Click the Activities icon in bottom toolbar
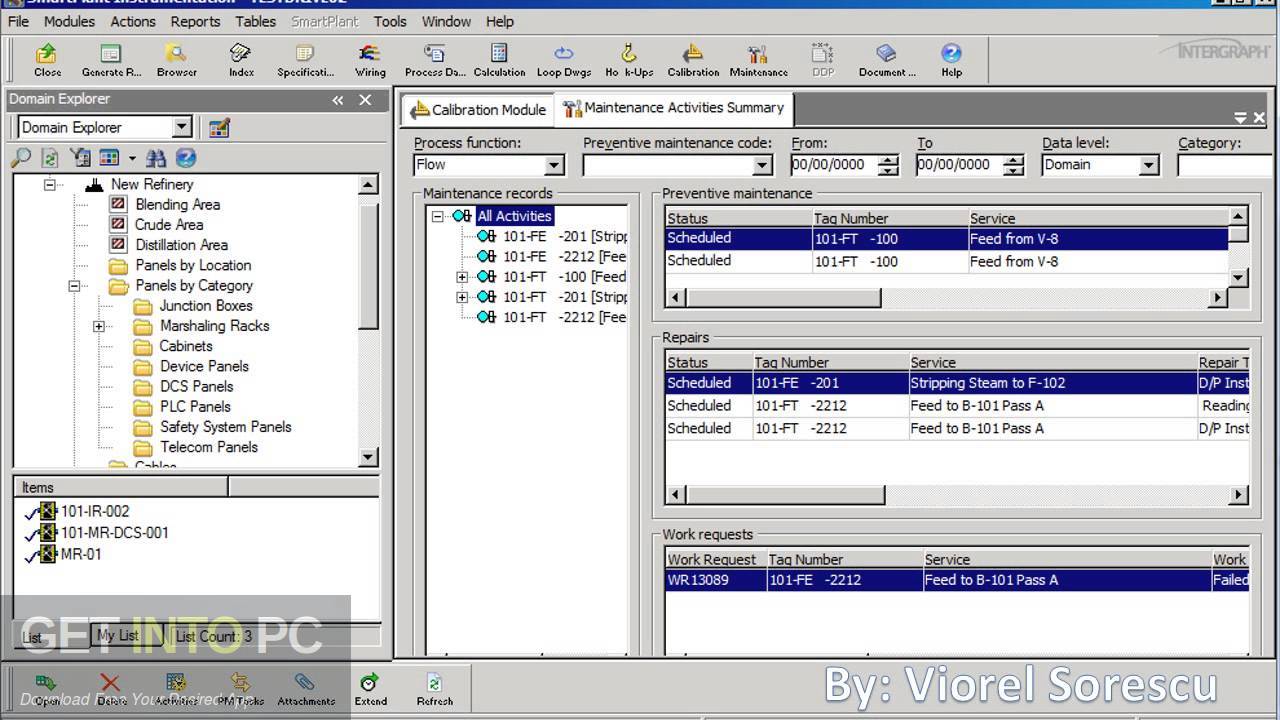The image size is (1280, 720). click(176, 689)
